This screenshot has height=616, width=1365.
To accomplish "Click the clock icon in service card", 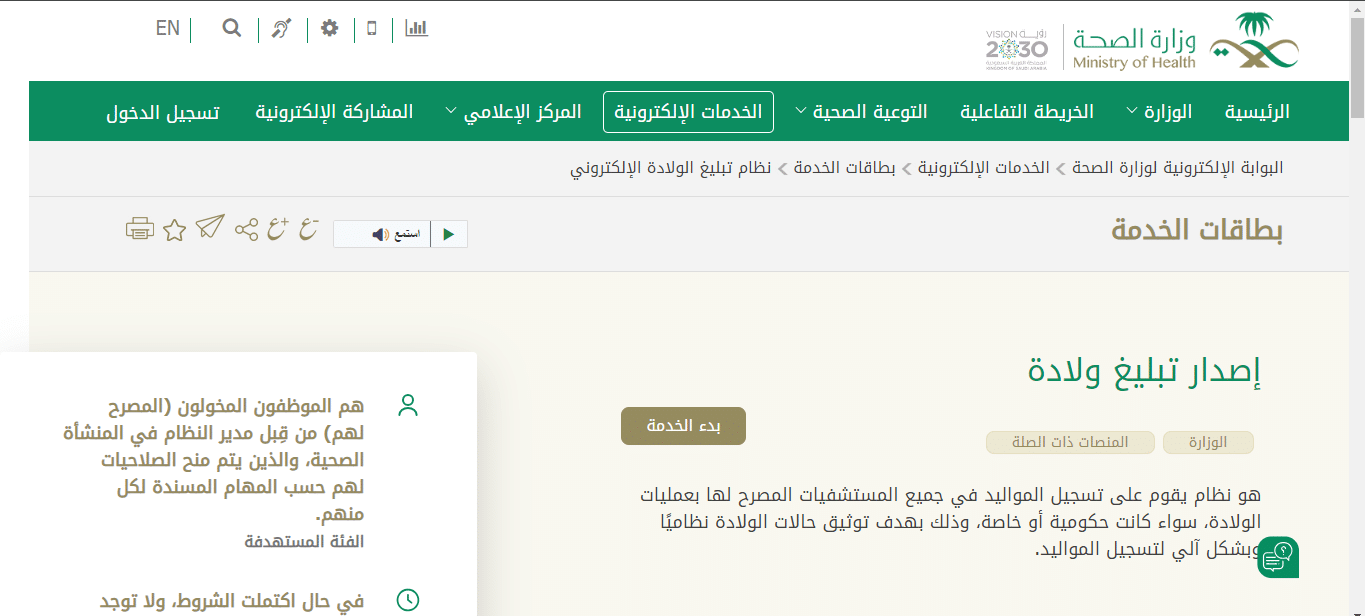I will pyautogui.click(x=408, y=600).
